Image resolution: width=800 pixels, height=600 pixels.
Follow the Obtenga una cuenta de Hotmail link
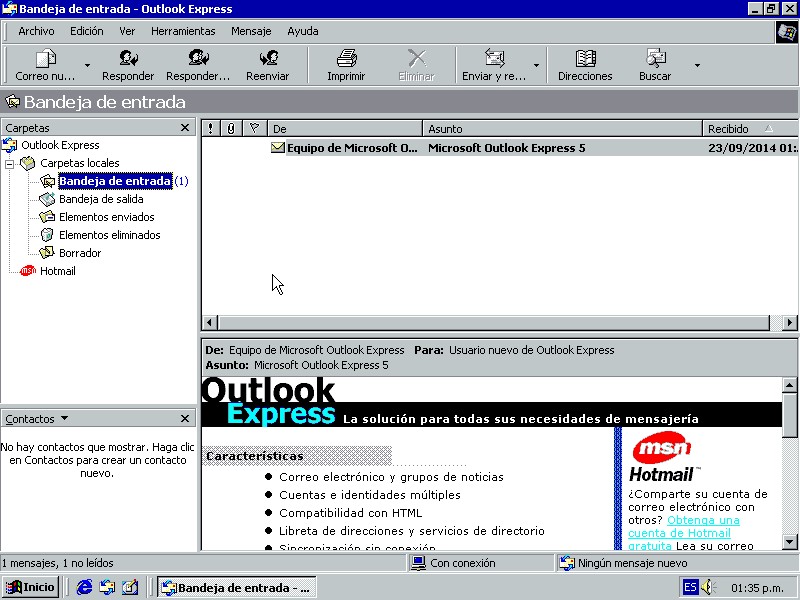pos(684,533)
